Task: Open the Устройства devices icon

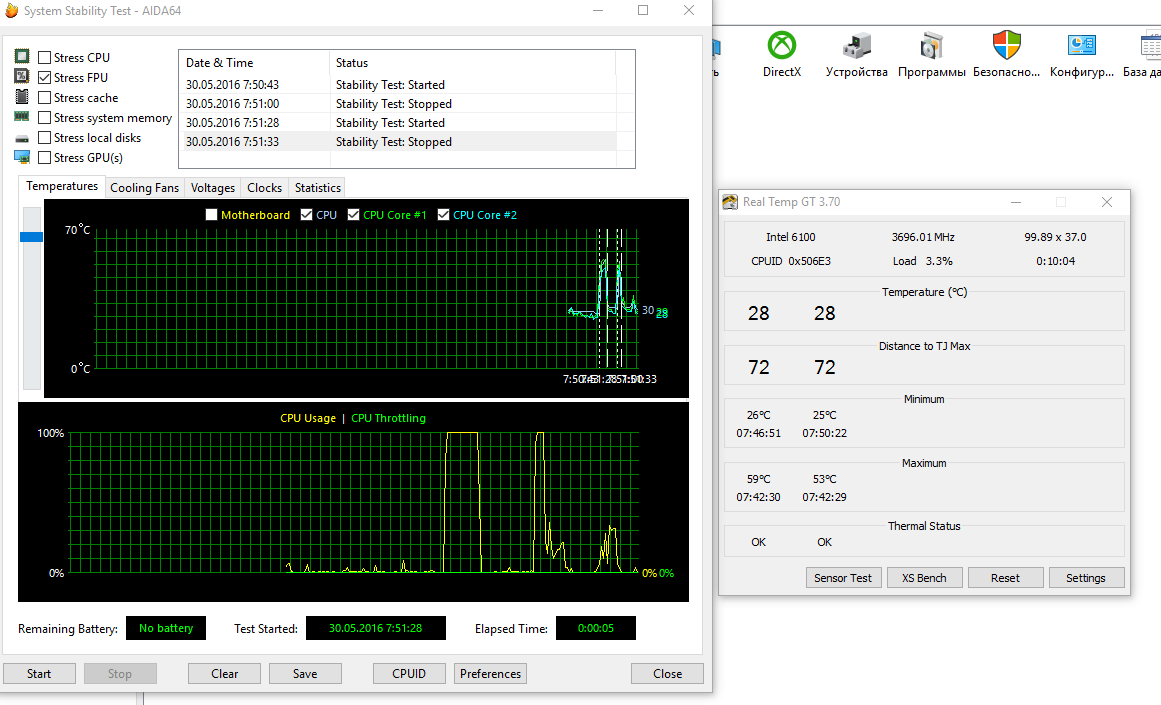Action: (x=857, y=45)
